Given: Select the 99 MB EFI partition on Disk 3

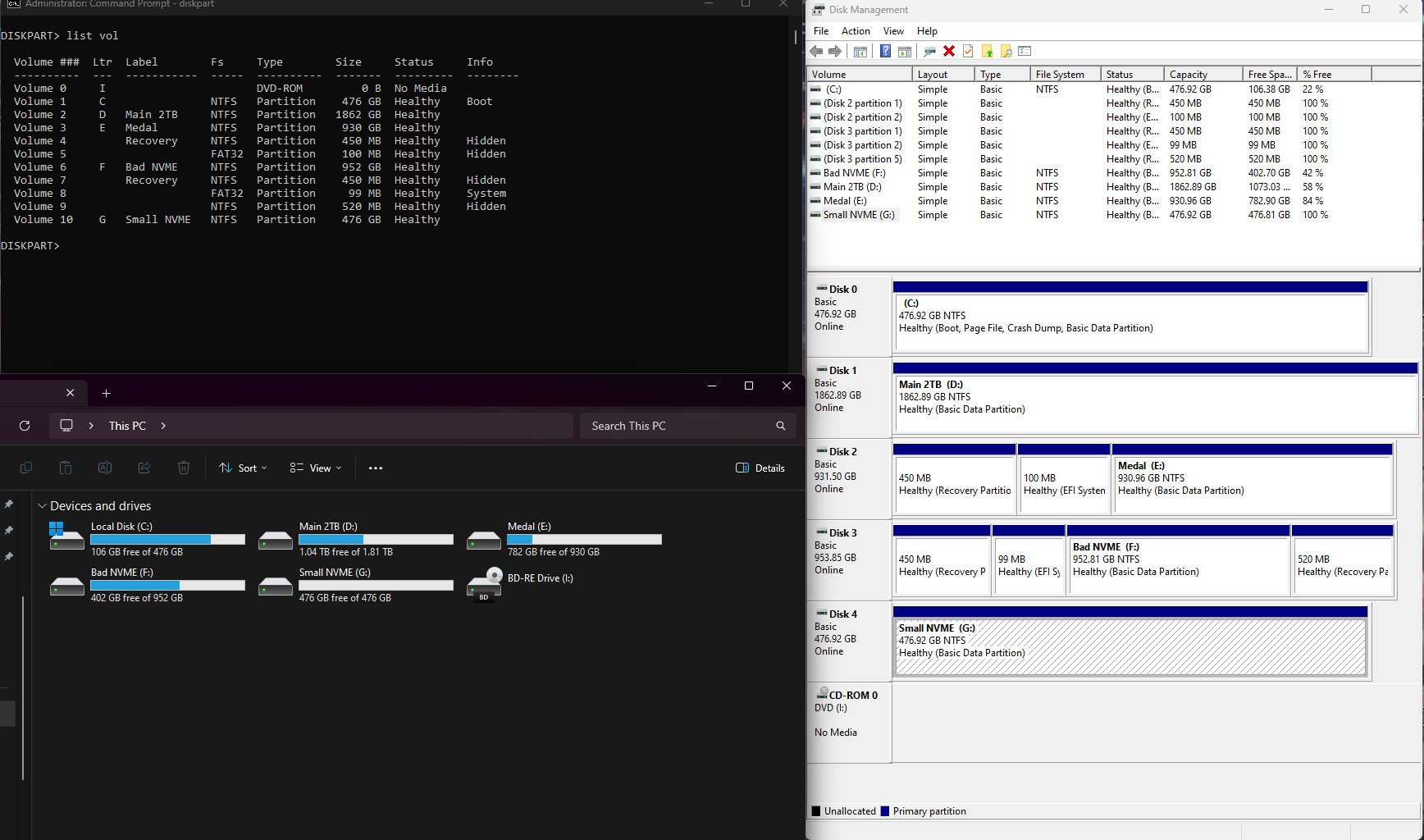Looking at the screenshot, I should [x=1029, y=560].
